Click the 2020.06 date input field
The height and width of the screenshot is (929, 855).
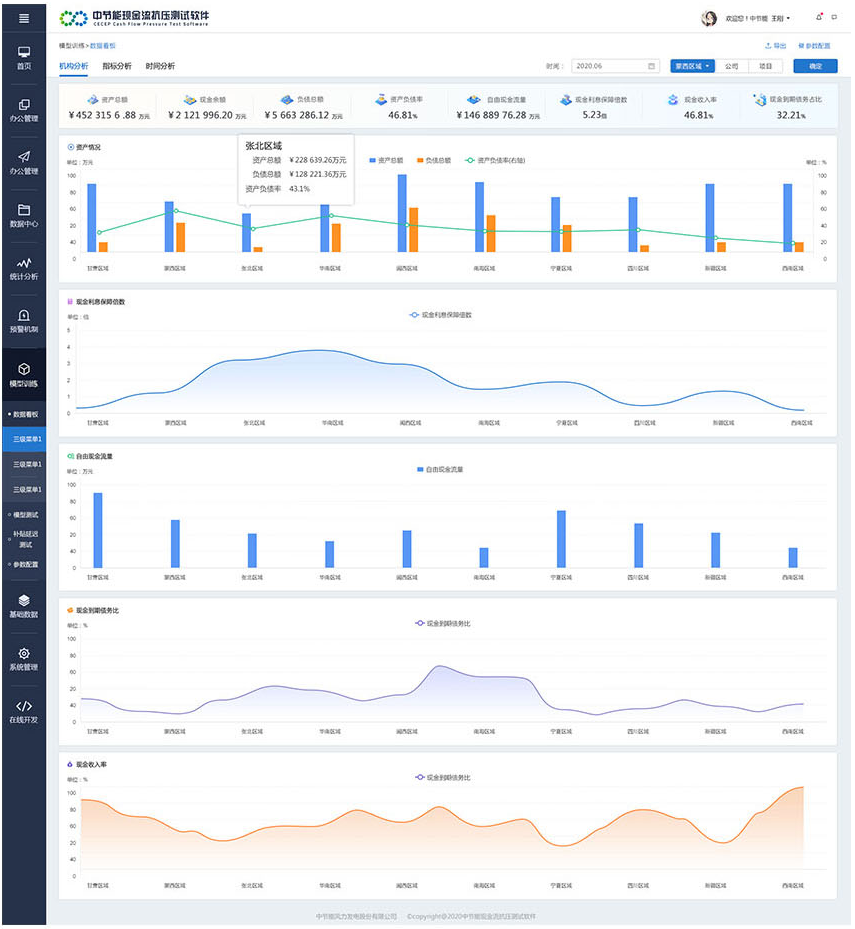click(614, 66)
